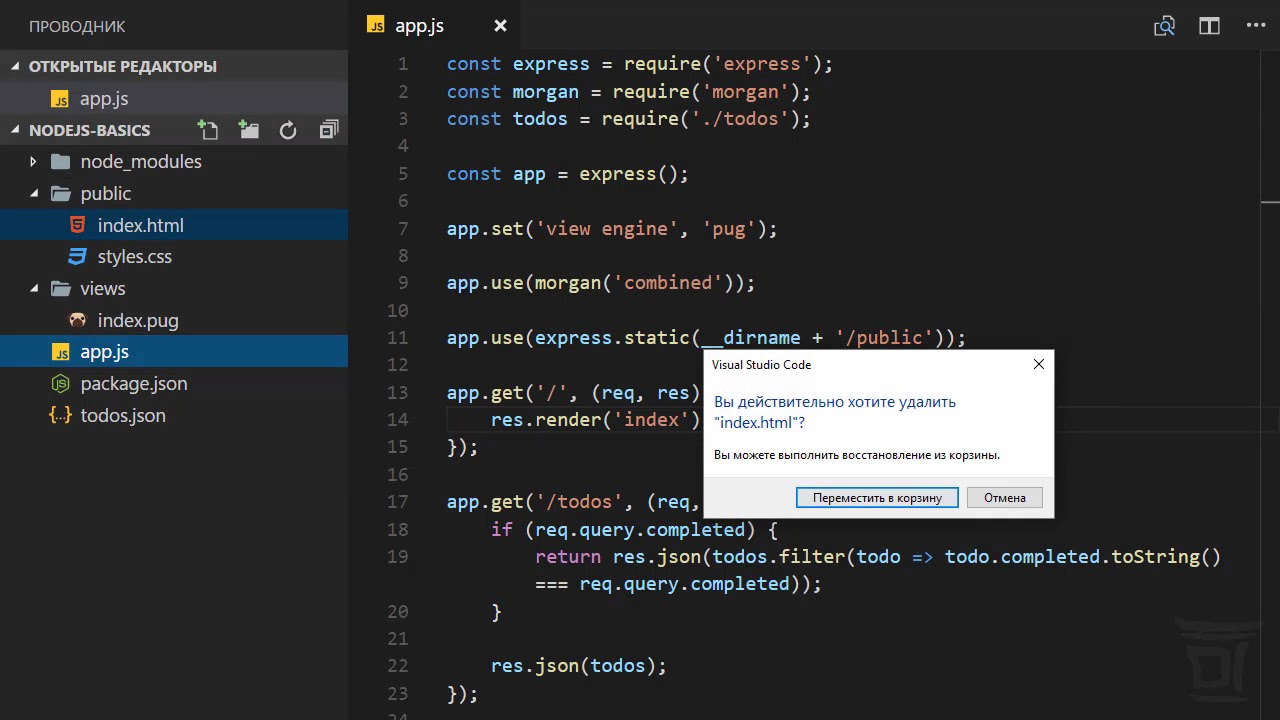Collapse all folders in explorer
The image size is (1280, 720).
coord(328,130)
